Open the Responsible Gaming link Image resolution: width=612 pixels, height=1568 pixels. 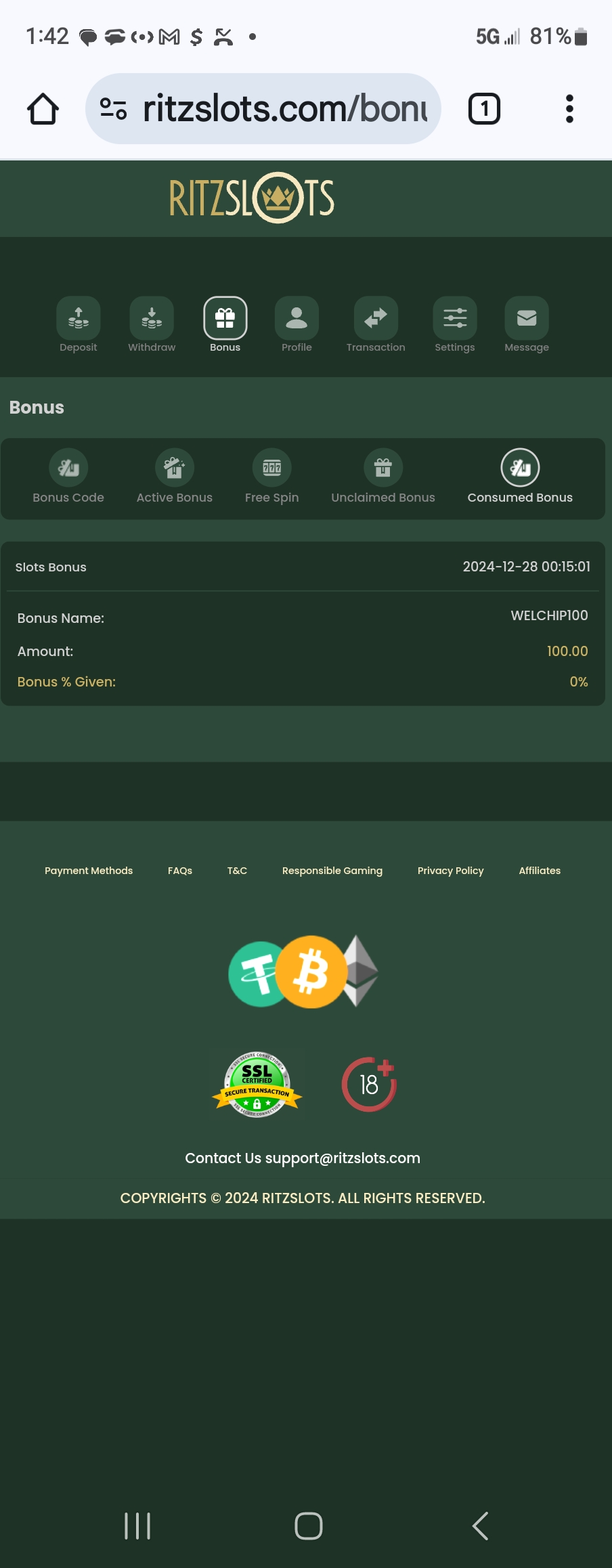[x=332, y=871]
